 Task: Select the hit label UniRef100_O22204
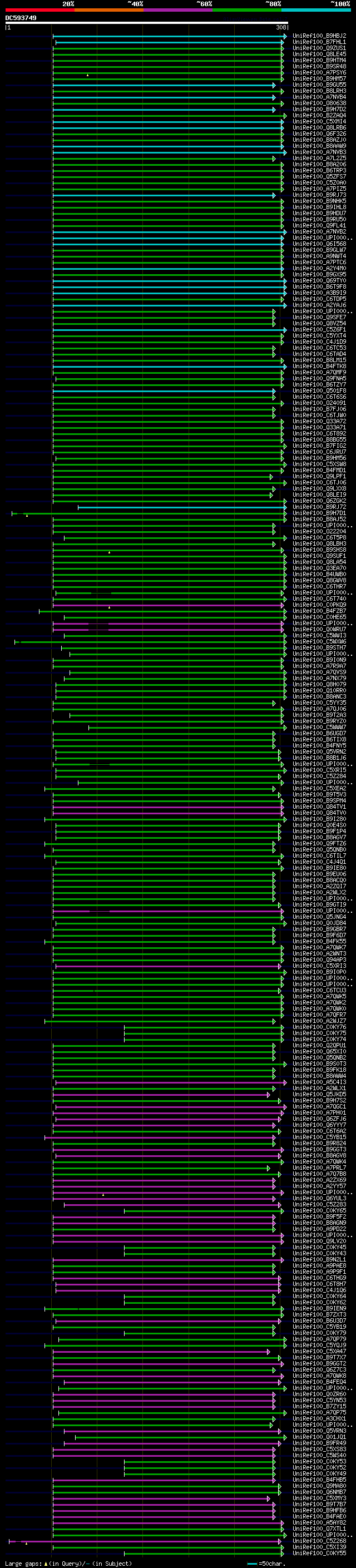coord(319,532)
